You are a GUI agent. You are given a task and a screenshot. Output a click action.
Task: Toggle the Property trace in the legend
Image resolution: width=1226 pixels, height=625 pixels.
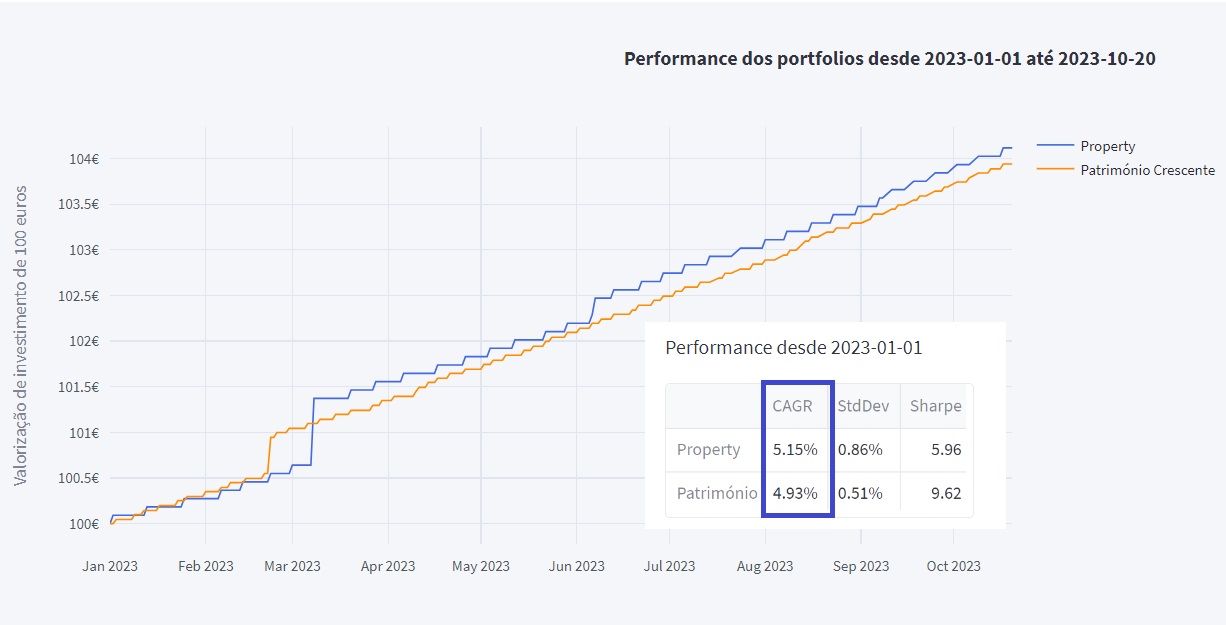(1107, 146)
